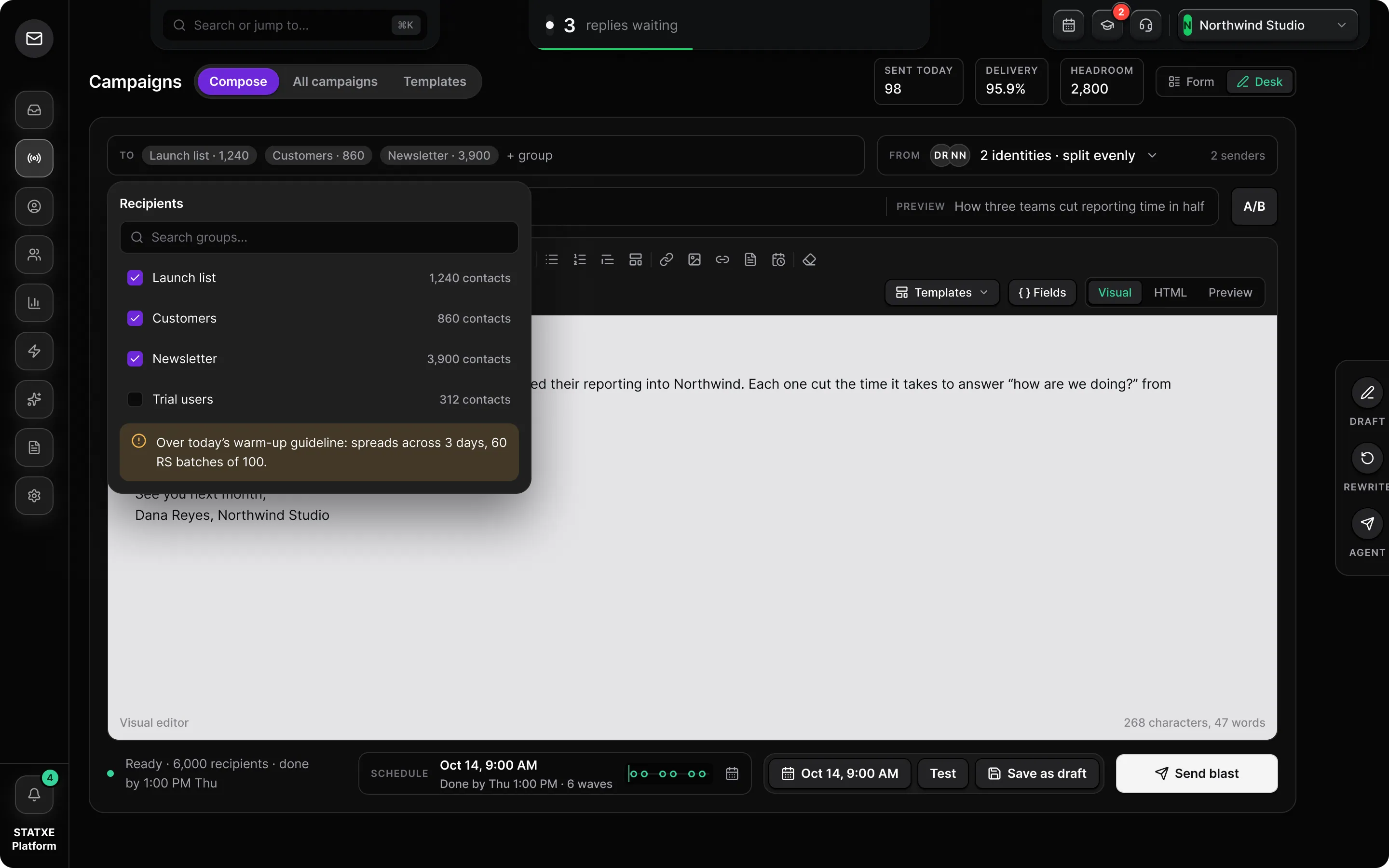The image size is (1389, 868).
Task: Open the A/B test button
Action: (x=1254, y=206)
